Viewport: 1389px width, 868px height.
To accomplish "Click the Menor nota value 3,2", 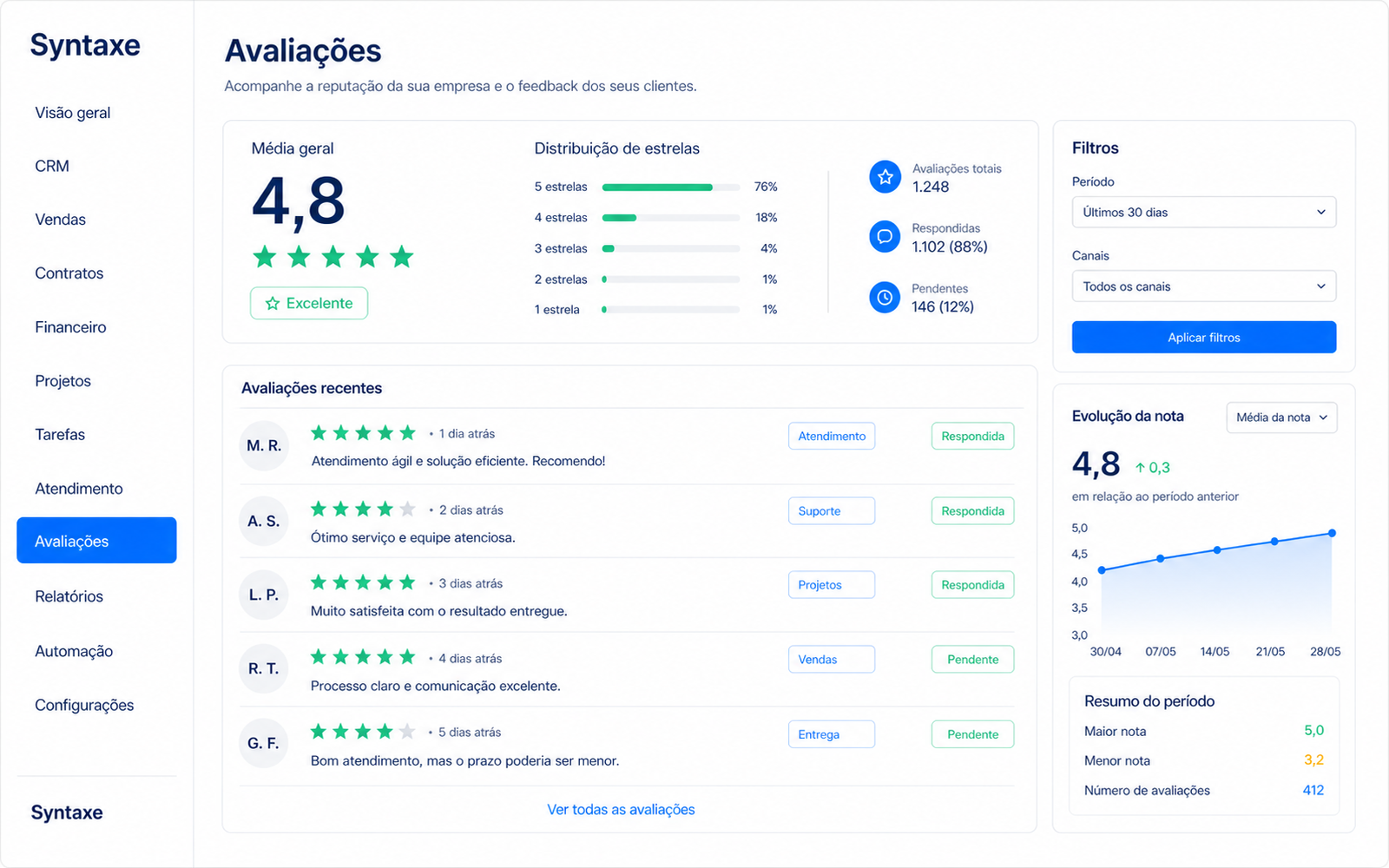I will pyautogui.click(x=1314, y=760).
